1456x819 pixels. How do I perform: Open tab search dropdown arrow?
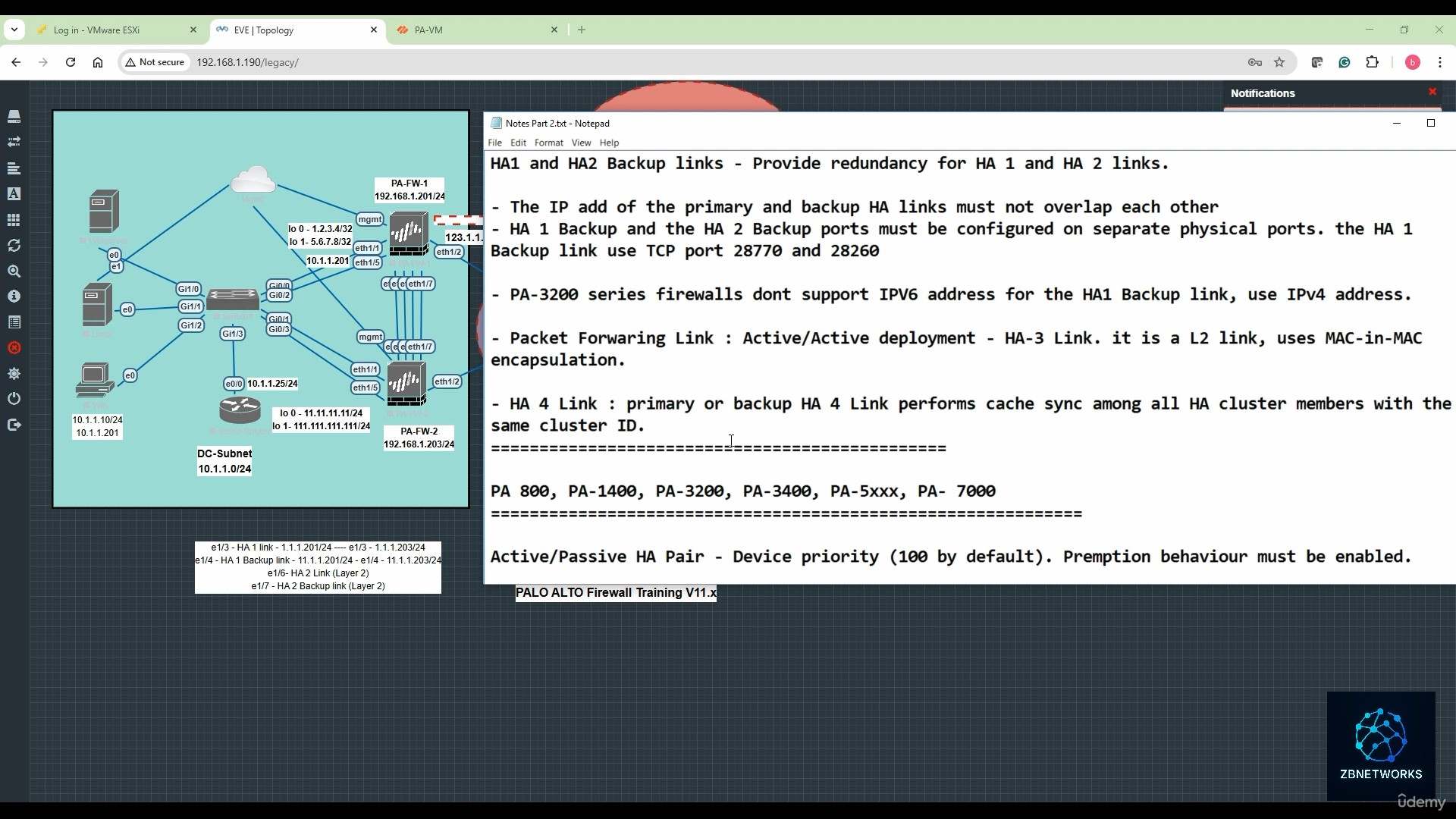tap(14, 30)
